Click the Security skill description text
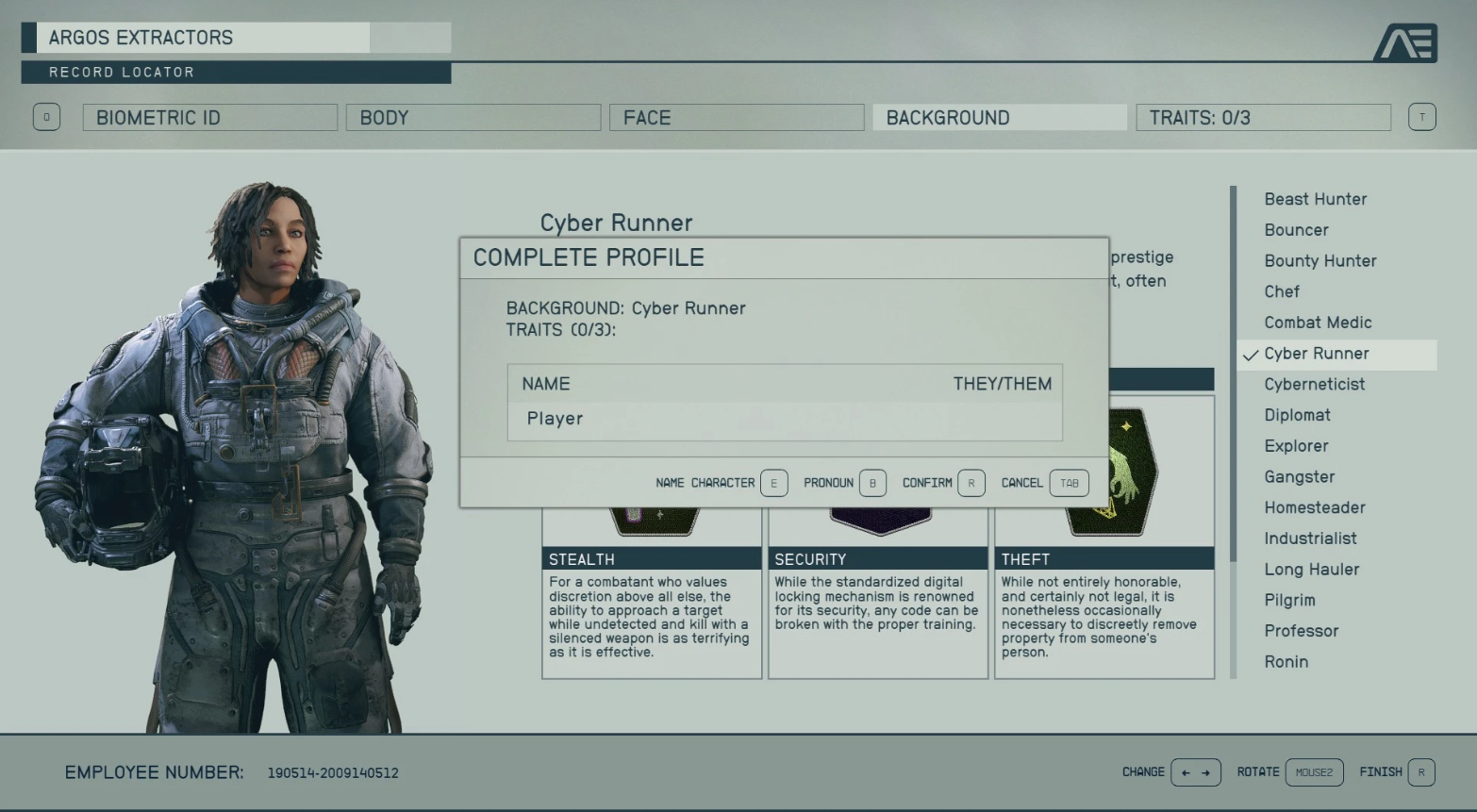 pyautogui.click(x=876, y=604)
